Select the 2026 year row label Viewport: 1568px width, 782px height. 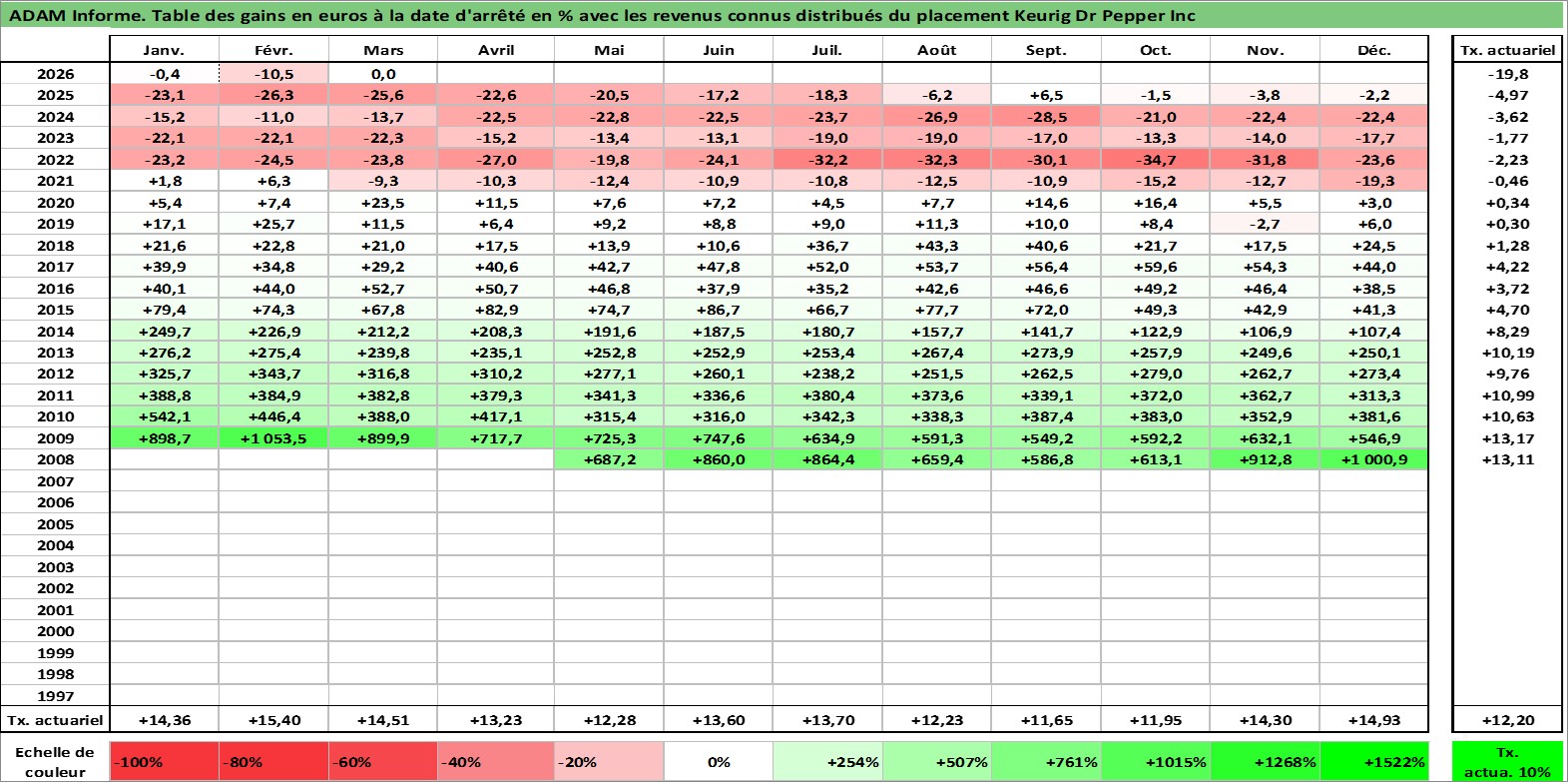pyautogui.click(x=55, y=74)
